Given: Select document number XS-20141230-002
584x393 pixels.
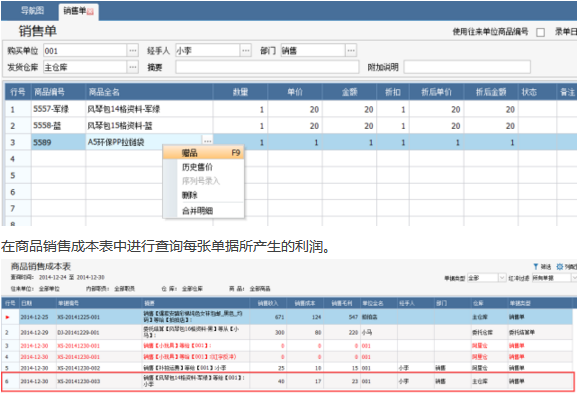Looking at the screenshot, I should point(79,368).
